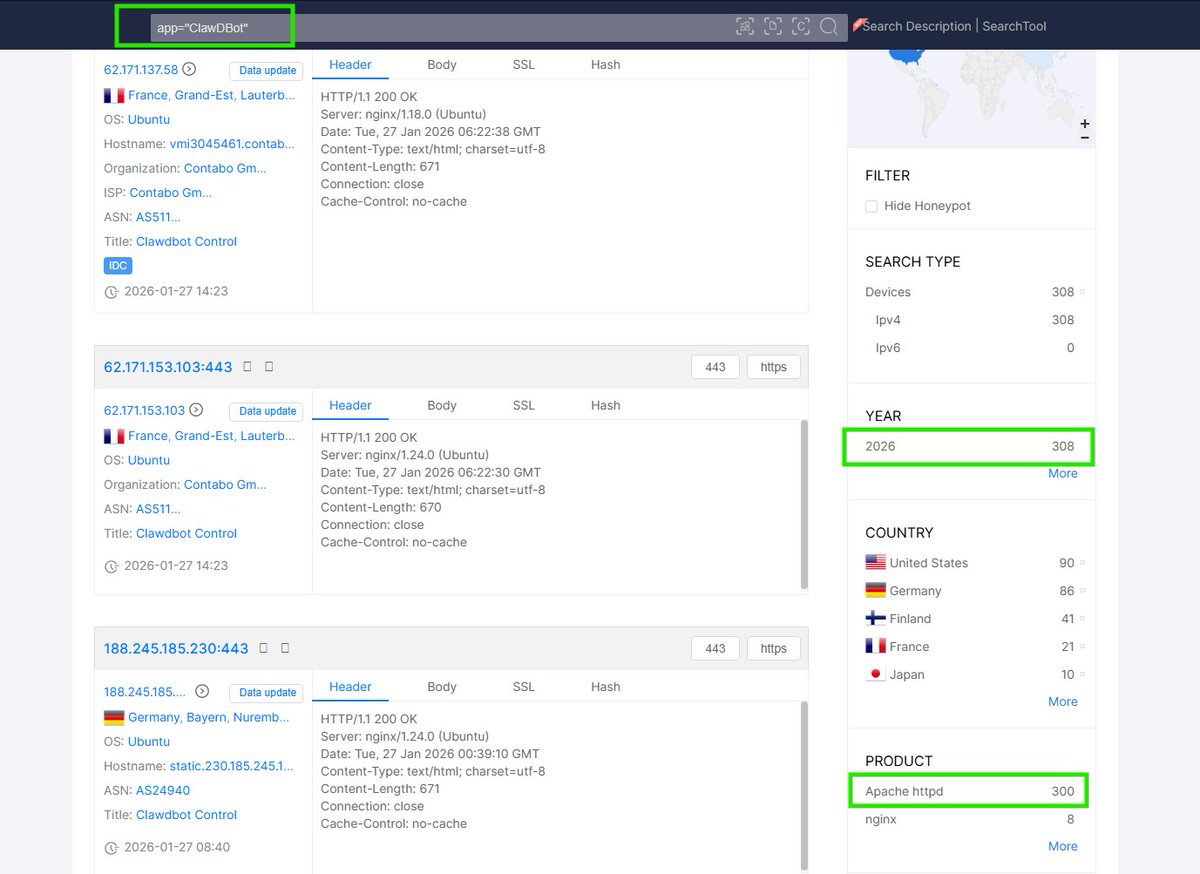
Task: Click the AS24940 ASN link
Action: 163,790
